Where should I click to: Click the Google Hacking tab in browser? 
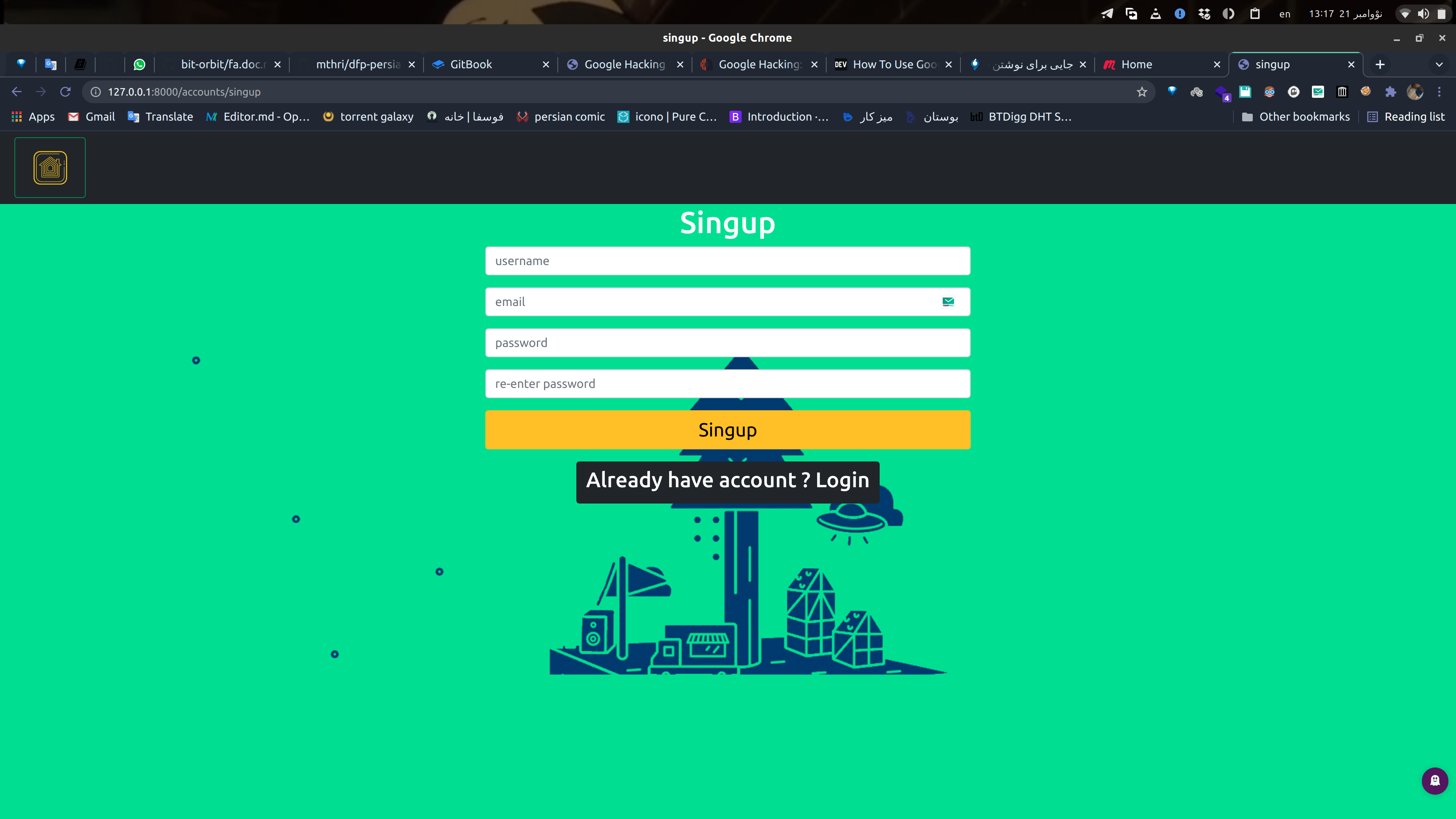[625, 64]
